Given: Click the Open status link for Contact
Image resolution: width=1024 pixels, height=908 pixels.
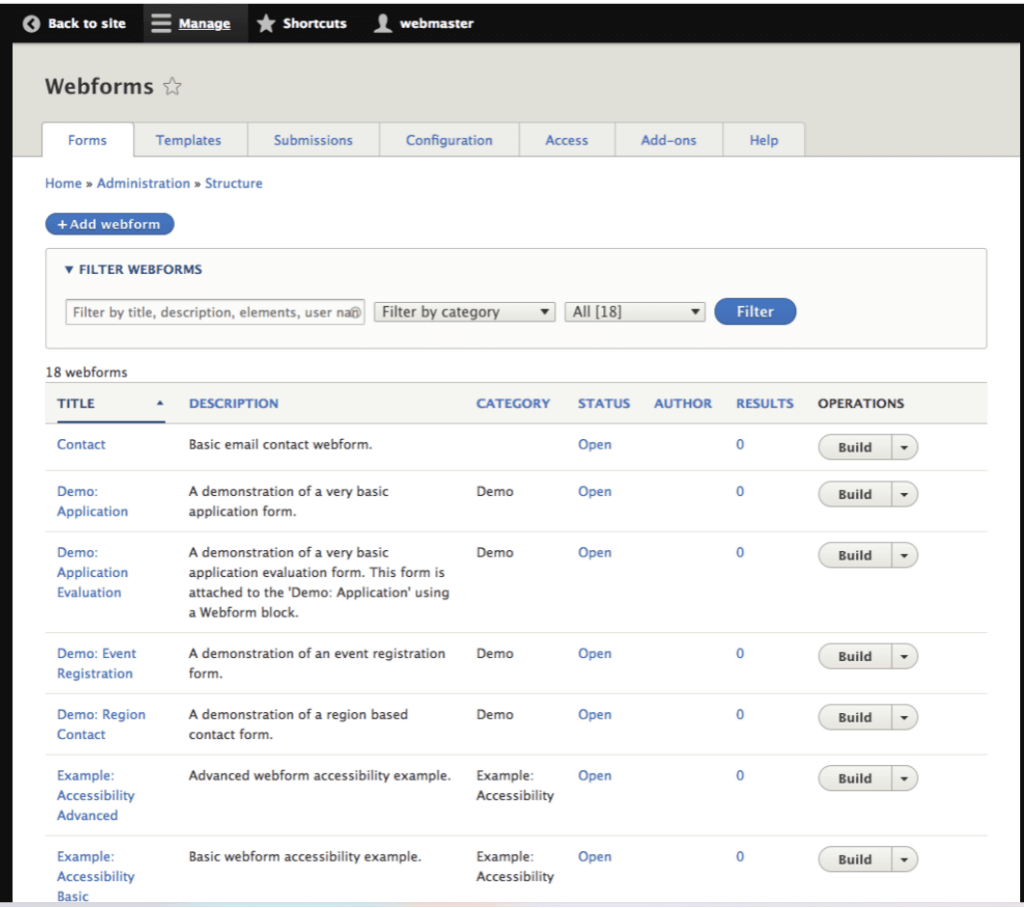Looking at the screenshot, I should tap(594, 444).
